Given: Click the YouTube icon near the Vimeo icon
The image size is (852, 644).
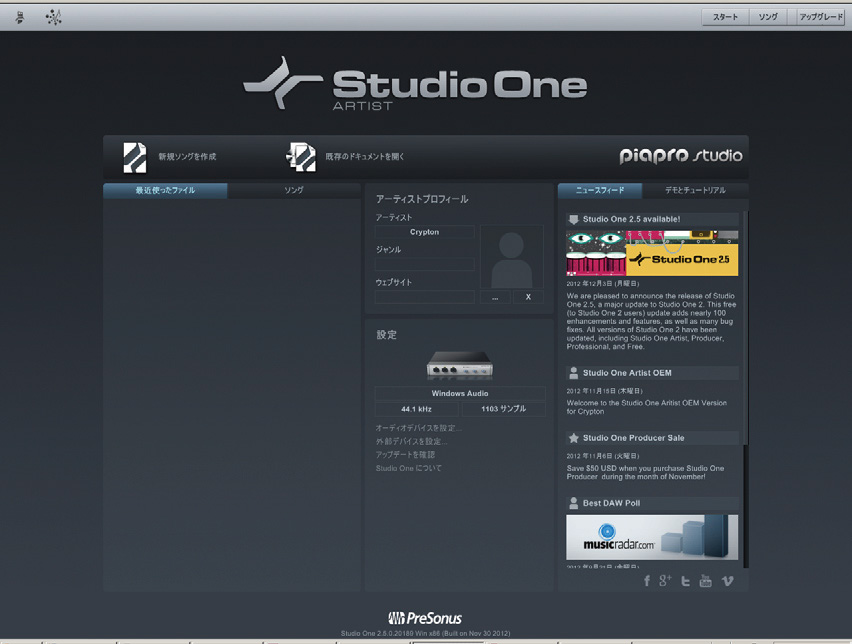Looking at the screenshot, I should [x=706, y=580].
